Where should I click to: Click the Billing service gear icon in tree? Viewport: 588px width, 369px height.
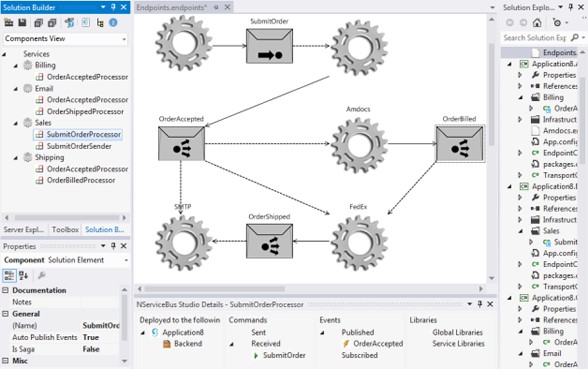[28, 65]
